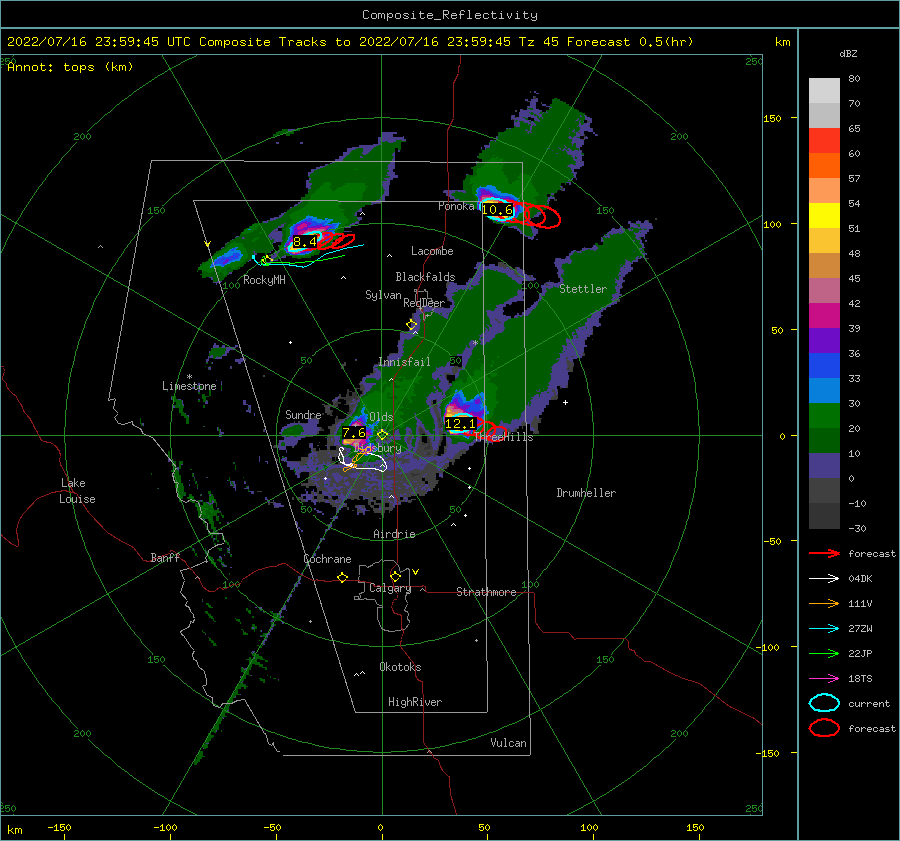900x841 pixels.
Task: Click the Lake Louise label
Action: [x=77, y=491]
